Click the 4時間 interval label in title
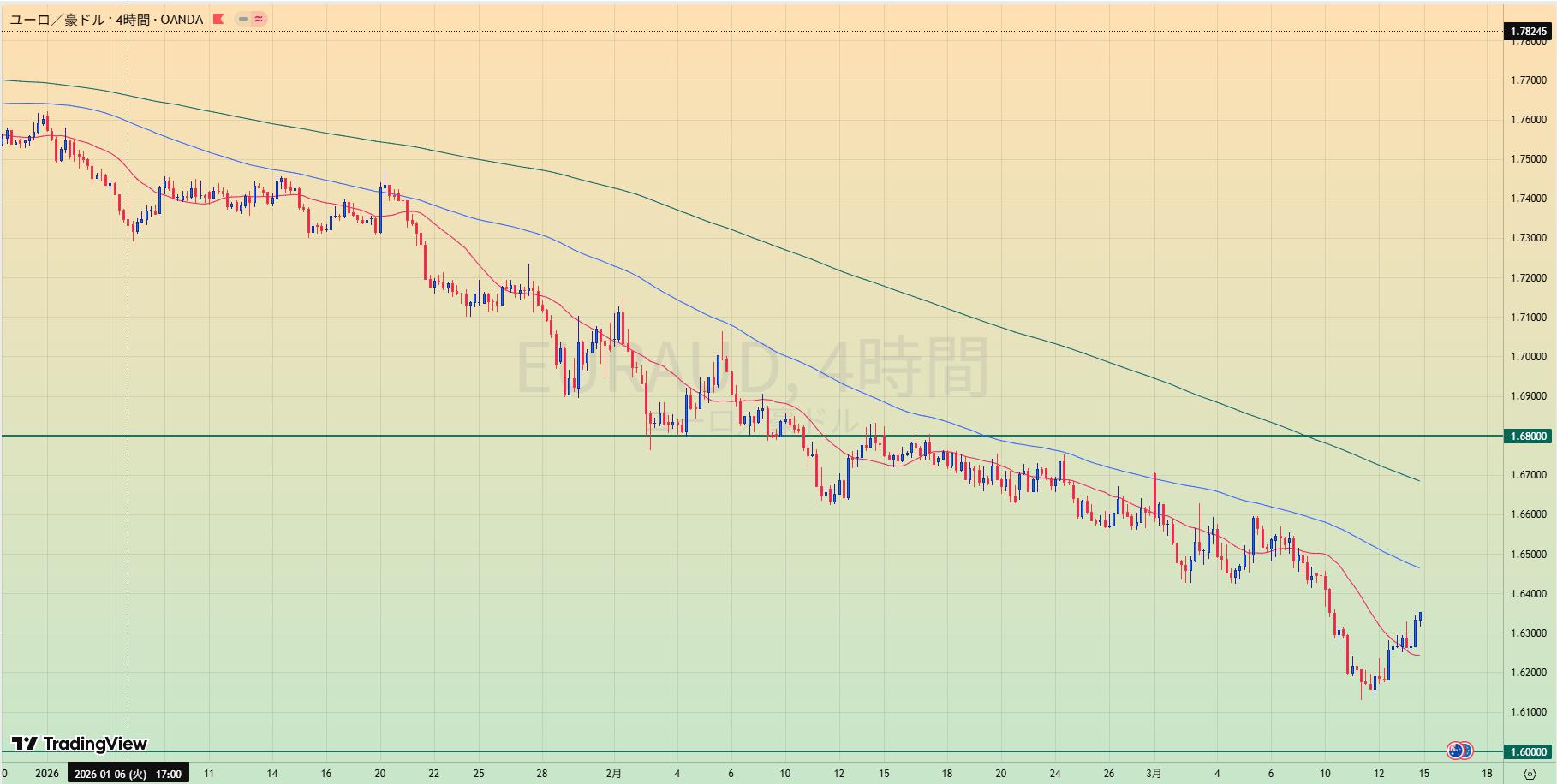This screenshot has height=784, width=1557. click(133, 19)
